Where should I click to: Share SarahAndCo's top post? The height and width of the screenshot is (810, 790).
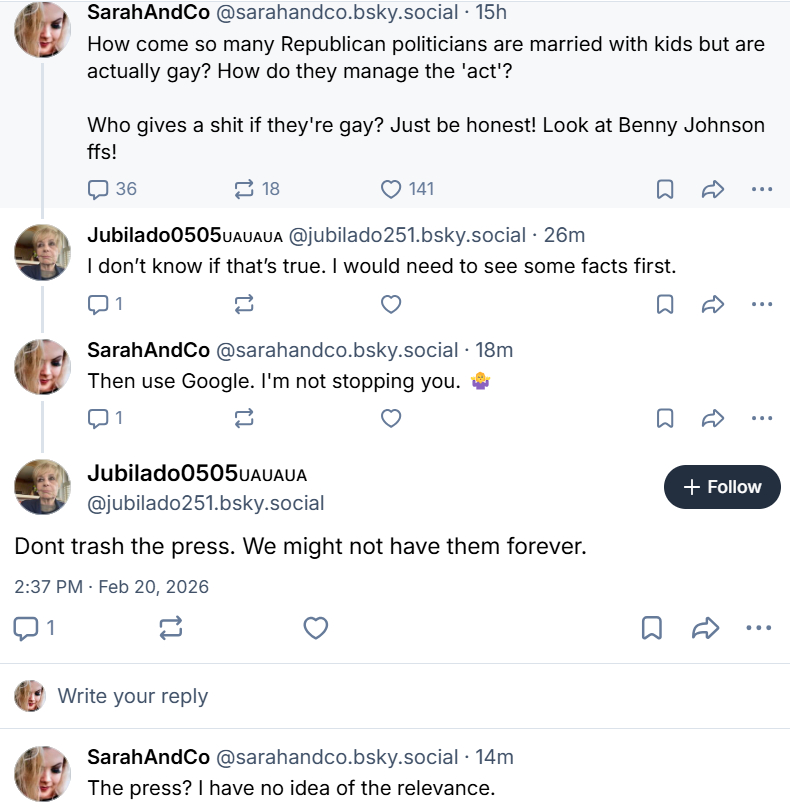tap(713, 189)
